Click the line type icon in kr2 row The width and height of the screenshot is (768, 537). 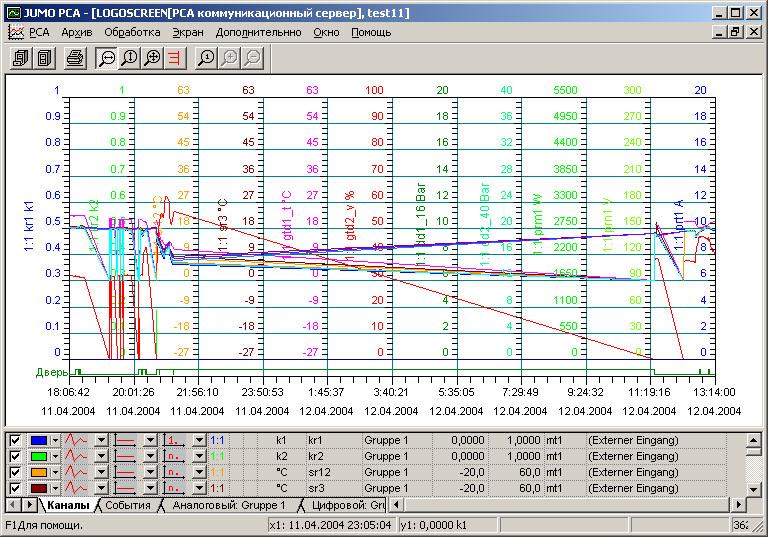125,456
